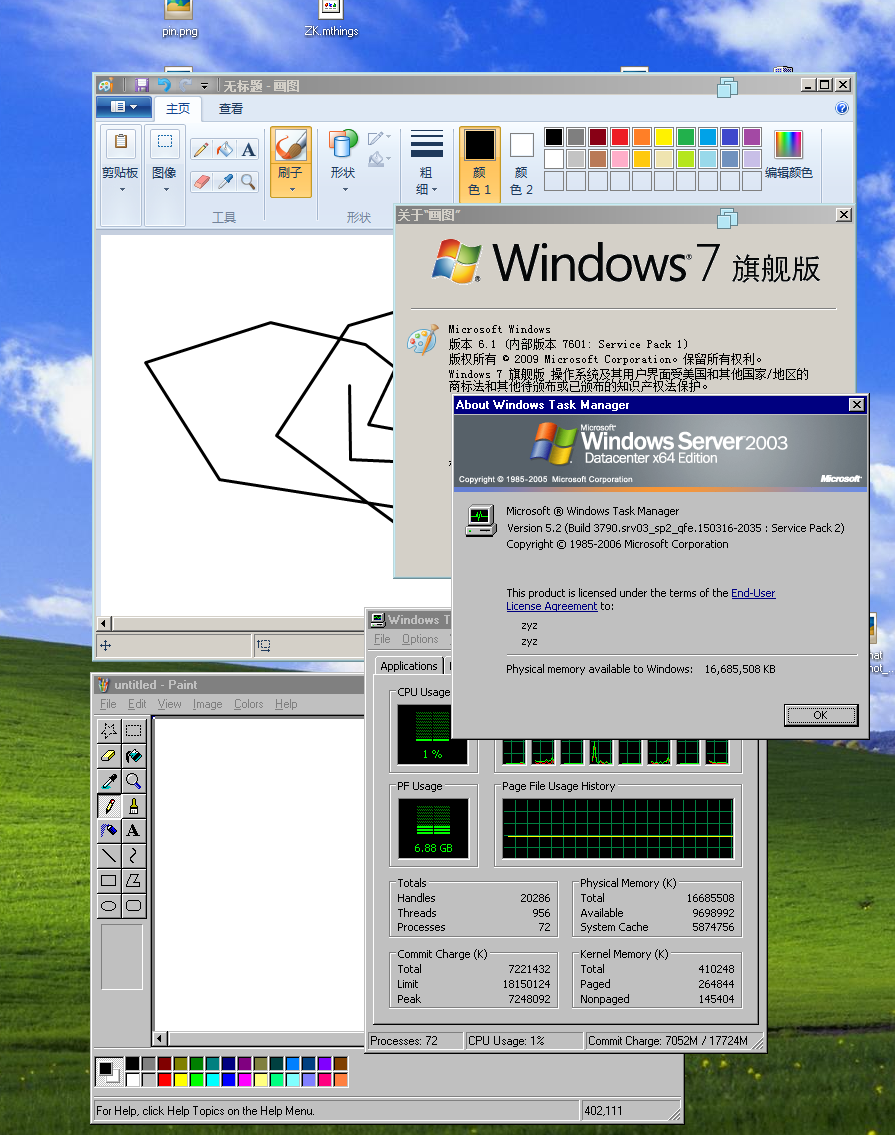Screen dimensions: 895x1135
Task: Expand the 图像 dropdown arrow
Action: (166, 190)
